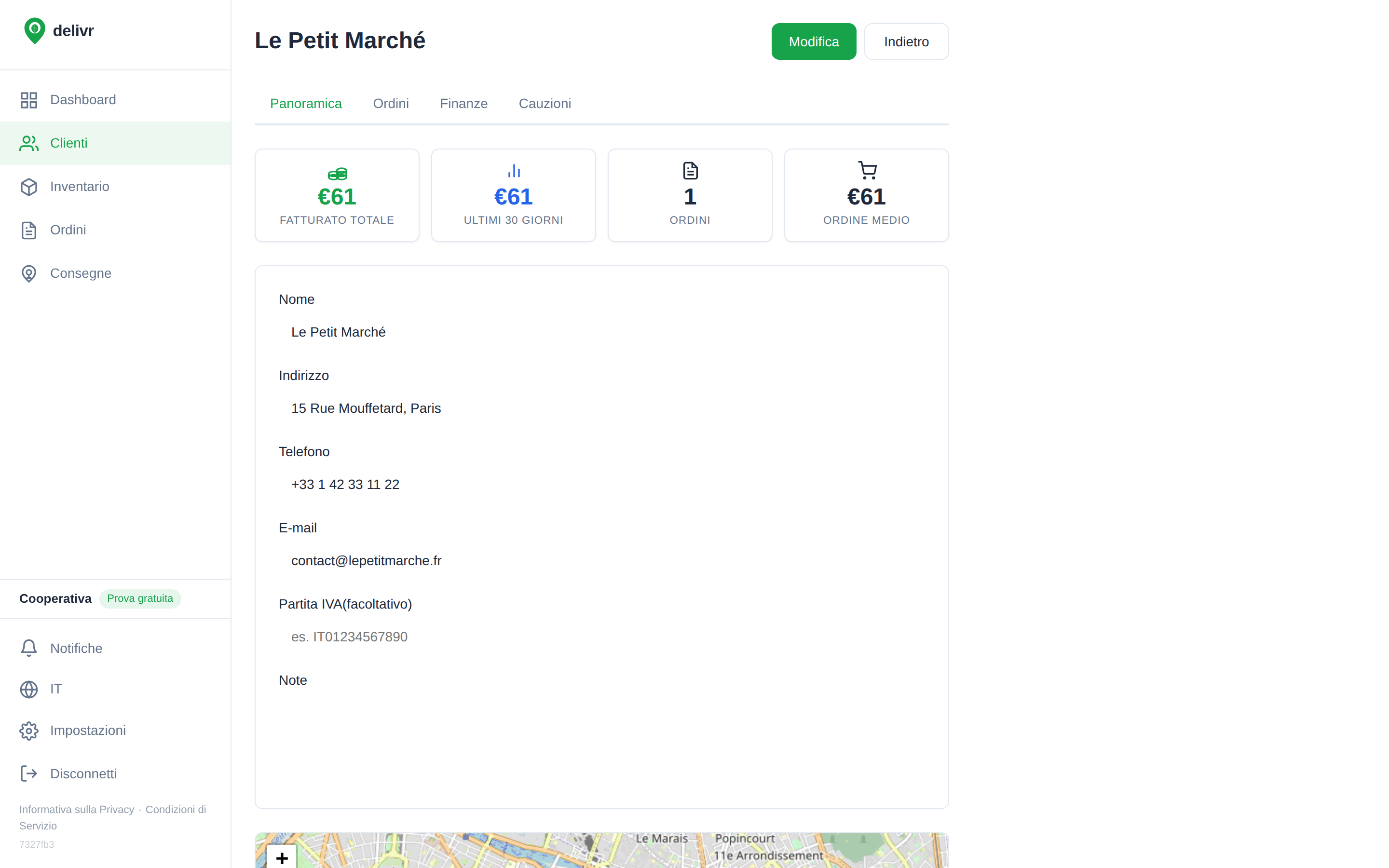Click the blue €61 Ultimi 30 Giorni value
Screen dimensions: 1389x868
pyautogui.click(x=514, y=197)
